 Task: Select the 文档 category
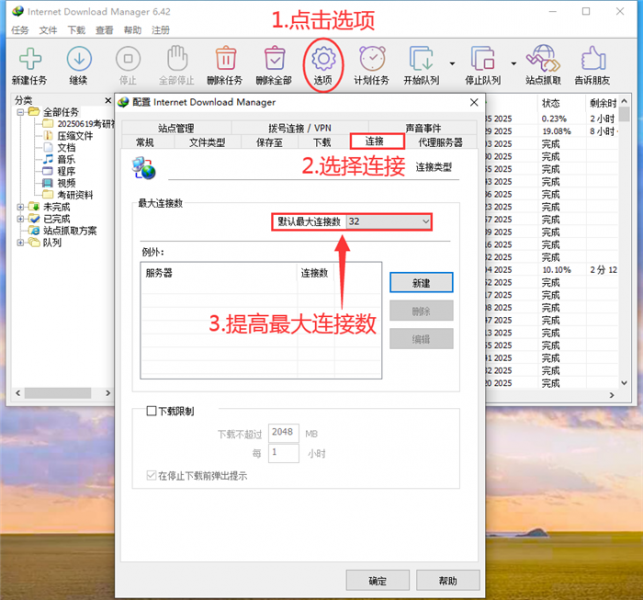(66, 148)
